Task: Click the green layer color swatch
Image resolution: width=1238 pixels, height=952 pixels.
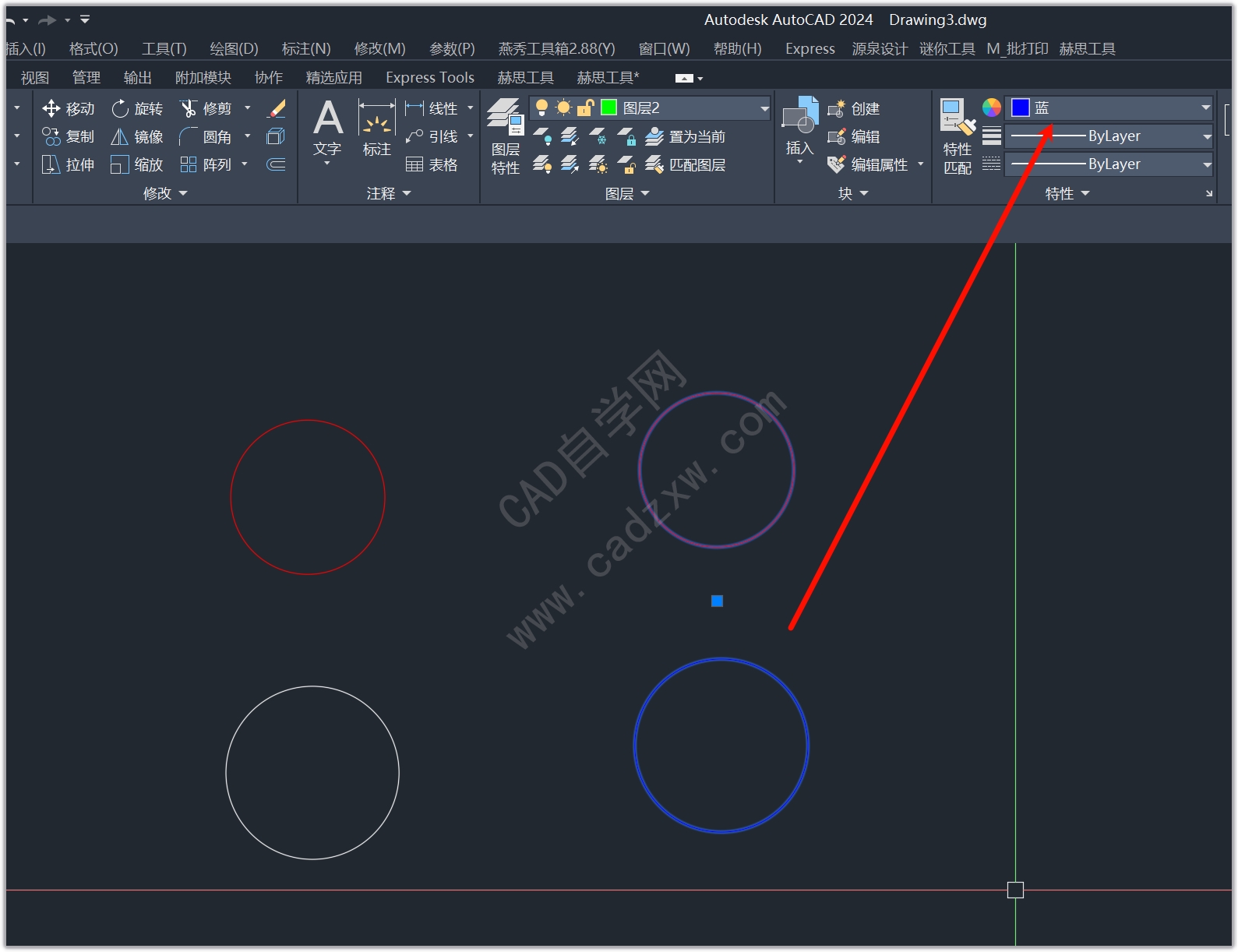Action: tap(609, 108)
